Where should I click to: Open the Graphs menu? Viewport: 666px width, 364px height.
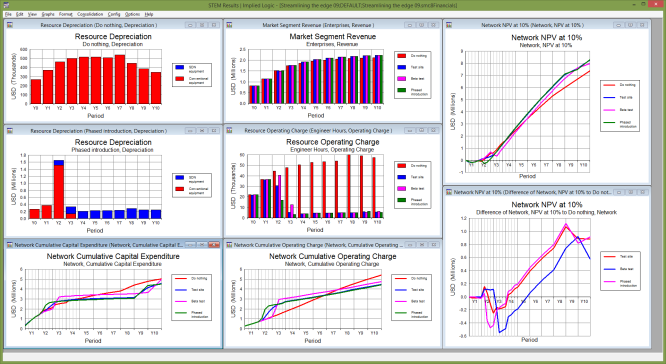click(x=48, y=14)
